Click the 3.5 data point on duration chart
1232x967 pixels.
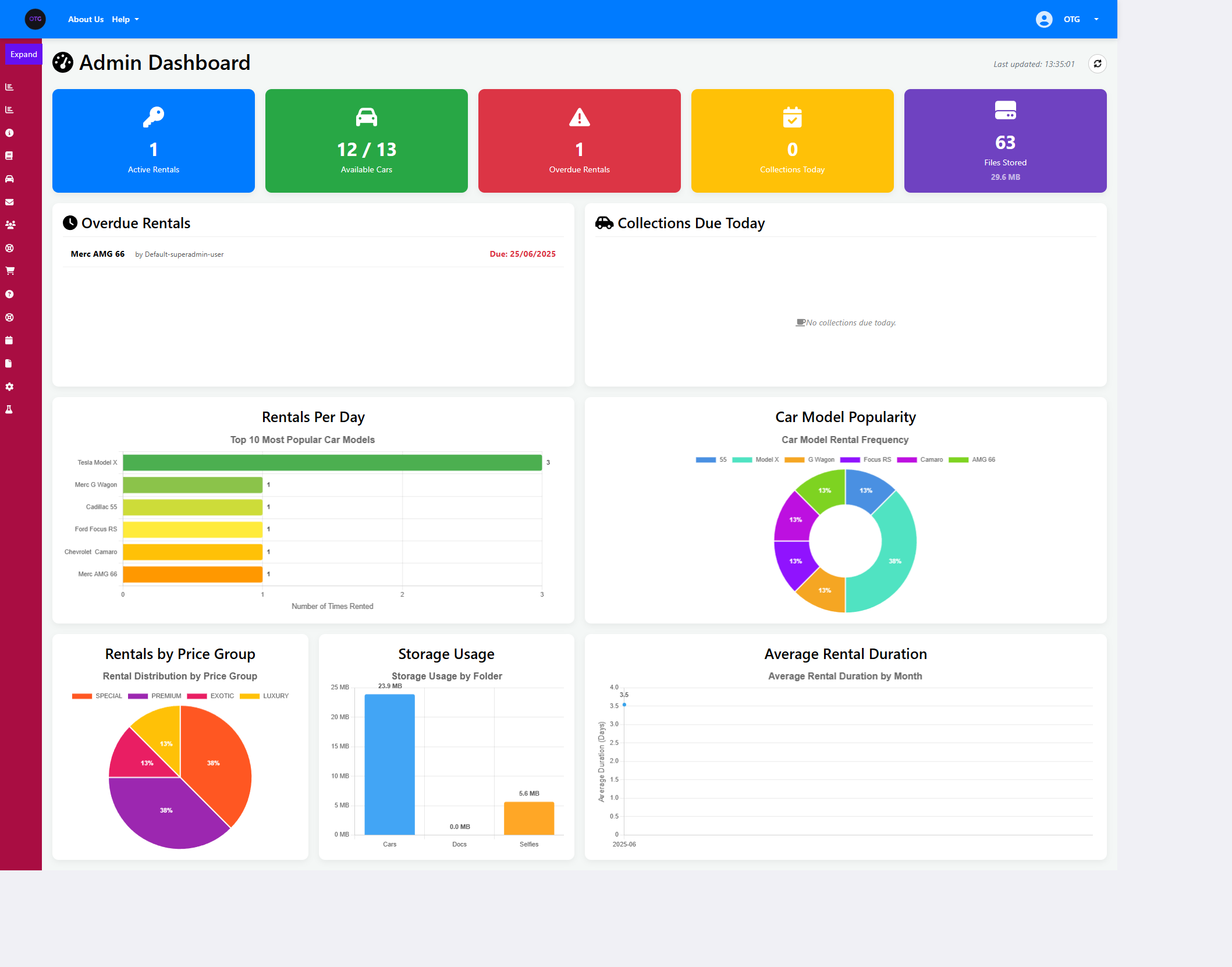624,705
